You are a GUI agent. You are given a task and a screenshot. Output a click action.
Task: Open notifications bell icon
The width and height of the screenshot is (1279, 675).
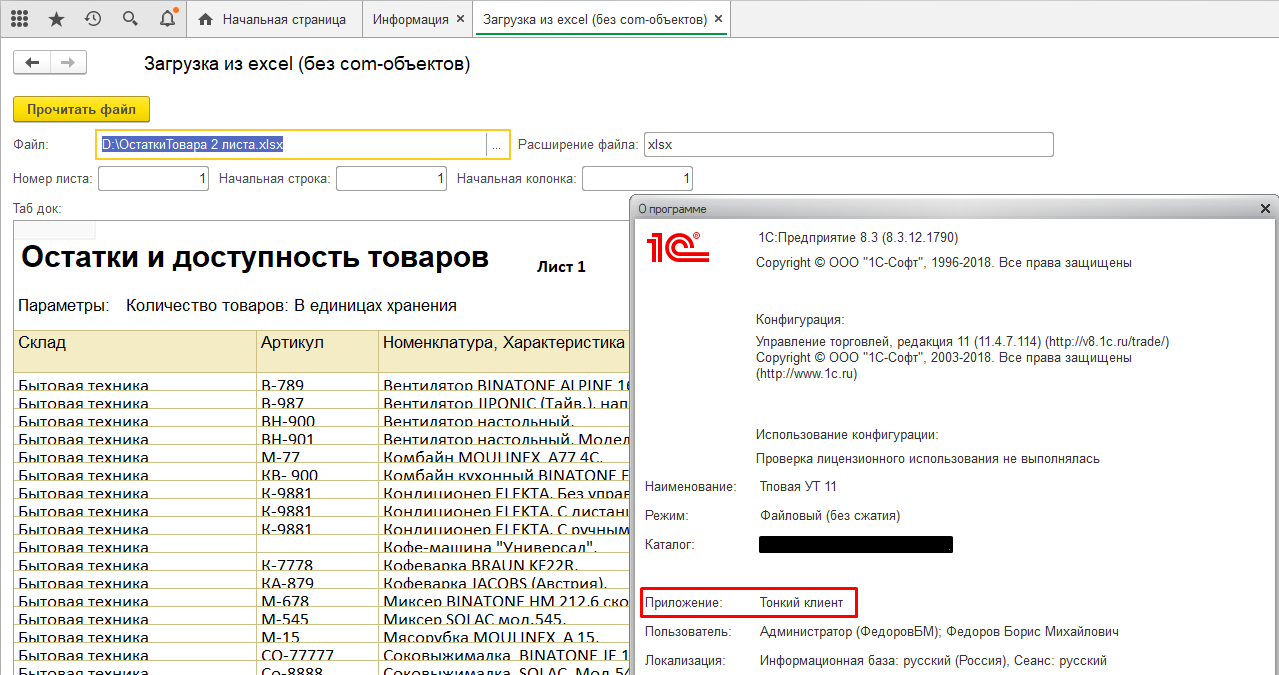point(167,19)
